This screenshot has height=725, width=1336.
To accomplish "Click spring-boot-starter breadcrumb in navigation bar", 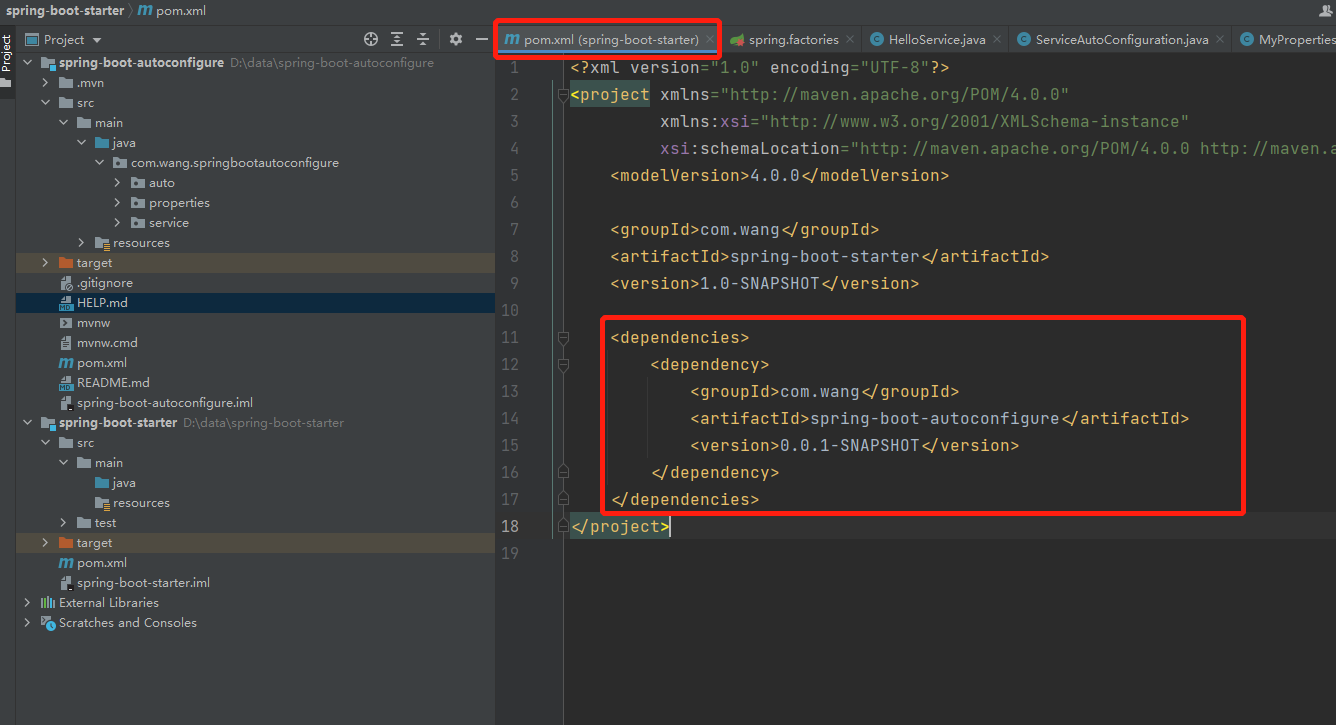I will [x=65, y=10].
